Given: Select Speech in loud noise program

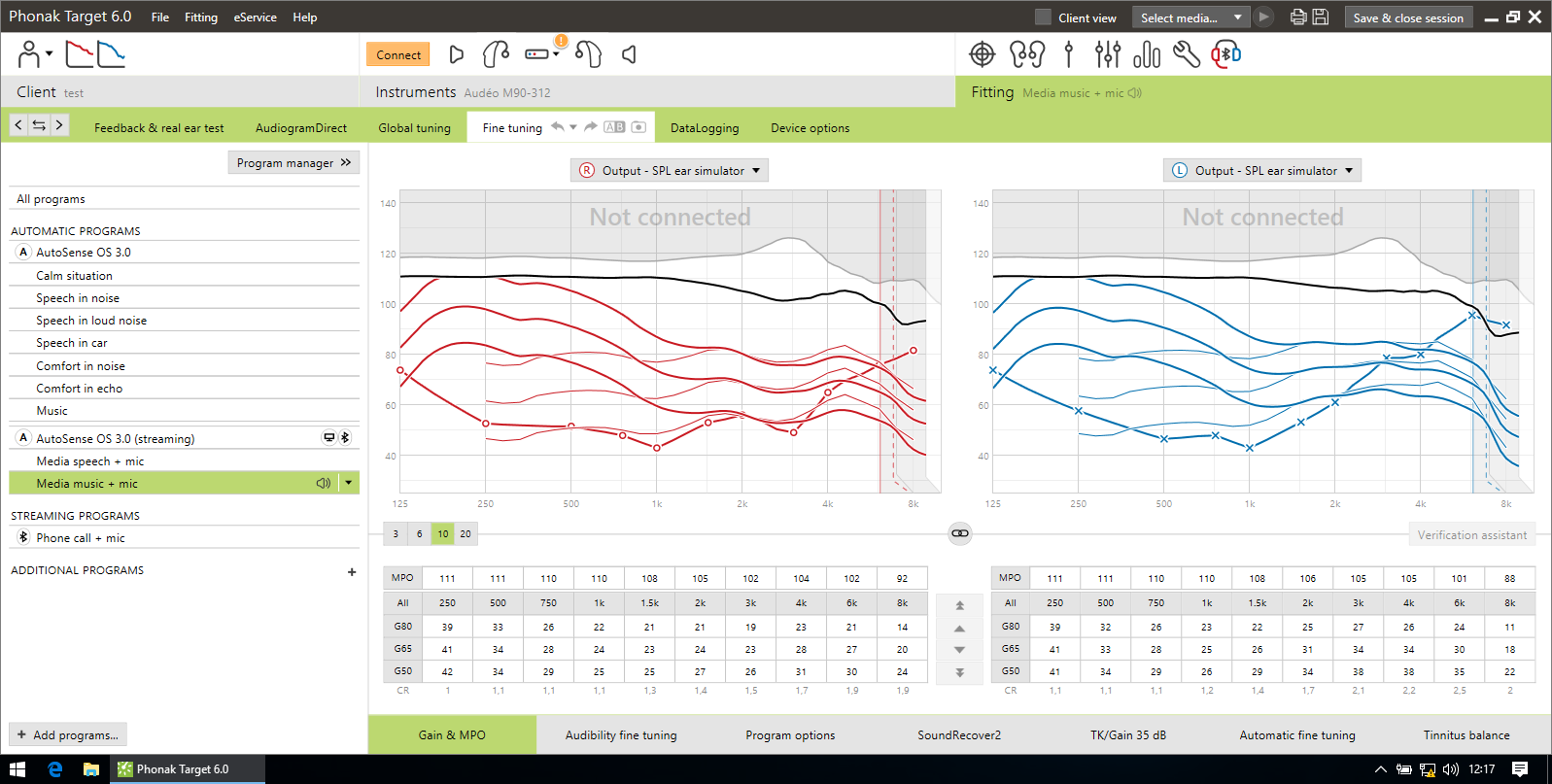Looking at the screenshot, I should 91,321.
